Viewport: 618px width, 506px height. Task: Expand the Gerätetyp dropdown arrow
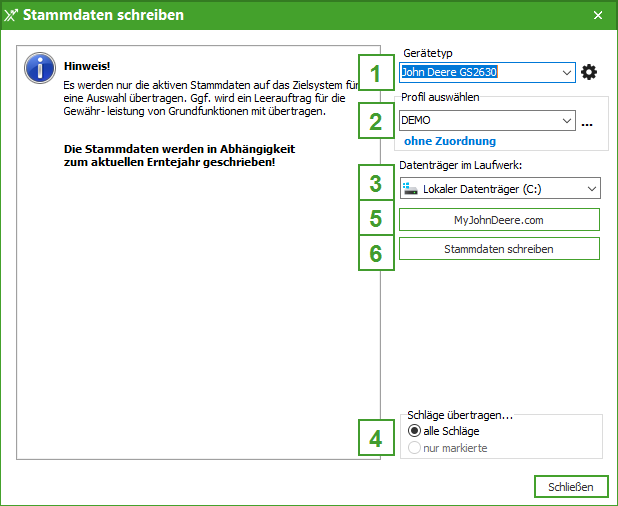click(567, 72)
